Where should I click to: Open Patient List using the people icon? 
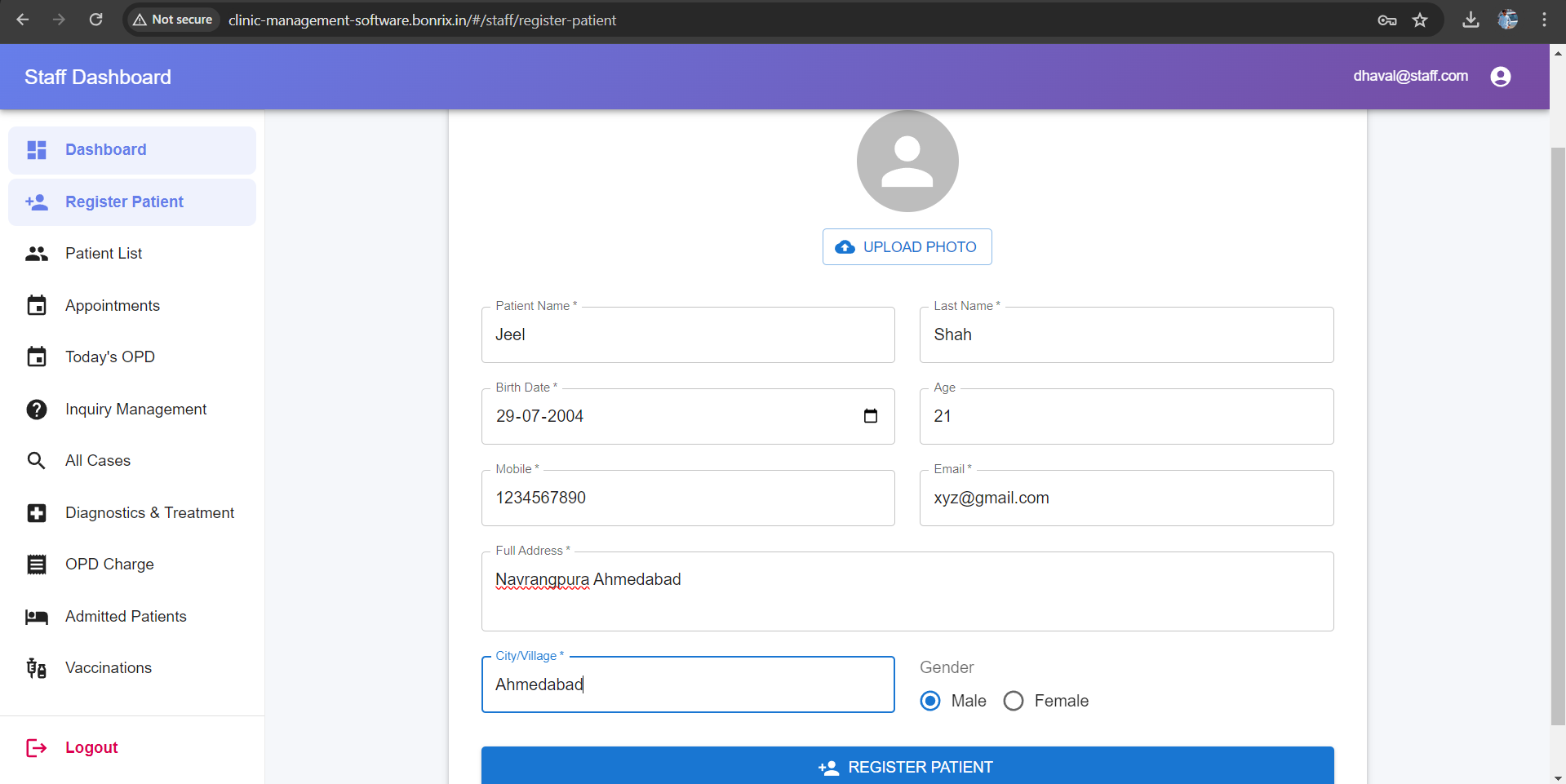coord(37,253)
